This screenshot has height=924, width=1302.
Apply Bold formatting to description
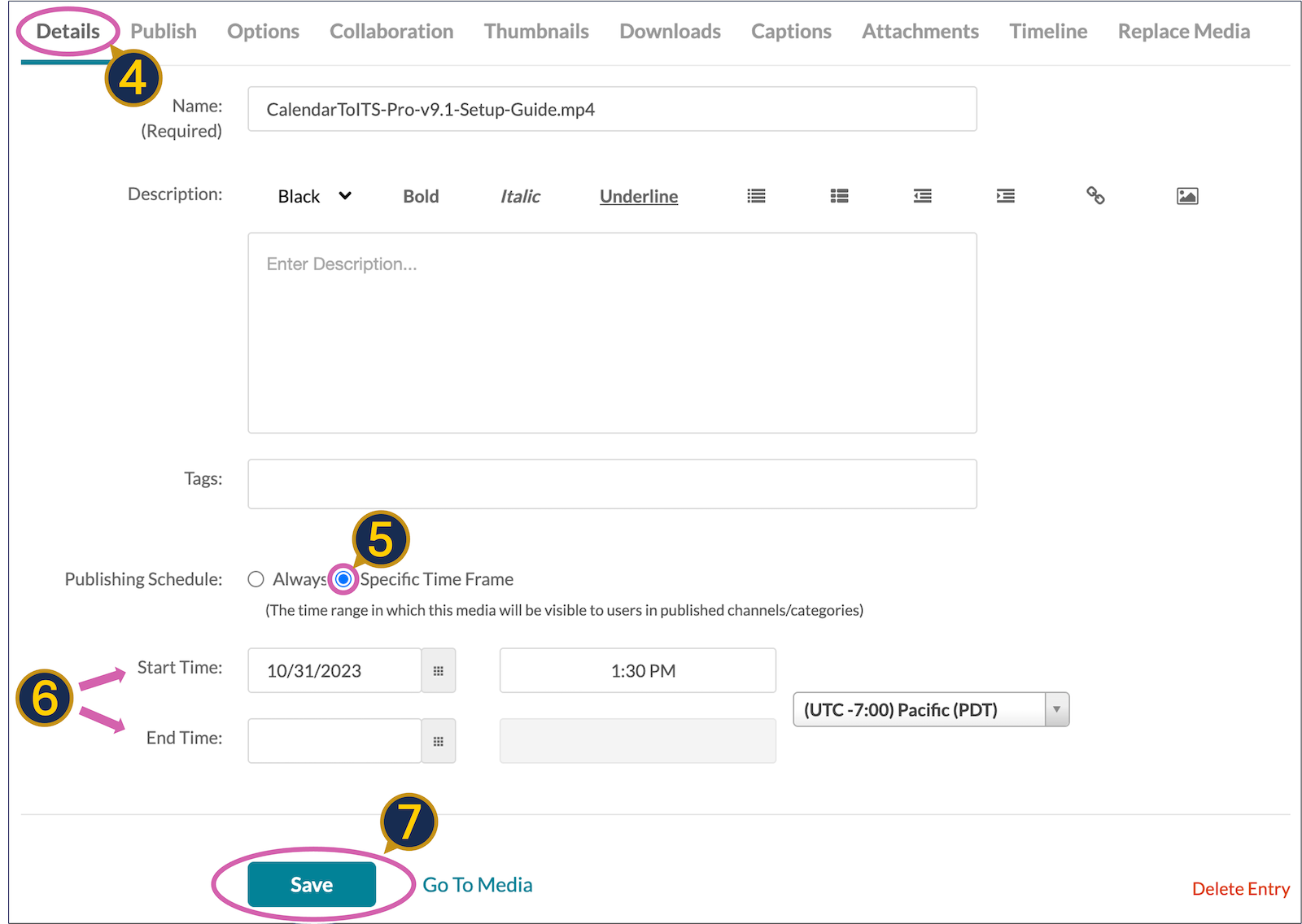click(x=421, y=196)
